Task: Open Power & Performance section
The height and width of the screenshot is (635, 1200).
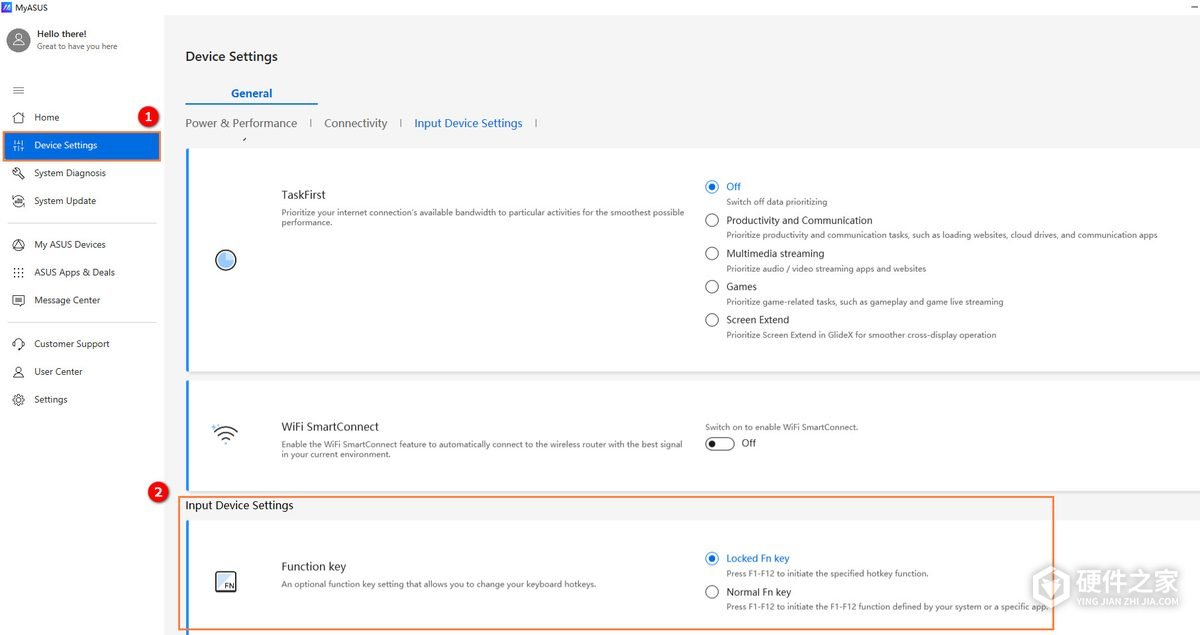Action: click(x=241, y=124)
